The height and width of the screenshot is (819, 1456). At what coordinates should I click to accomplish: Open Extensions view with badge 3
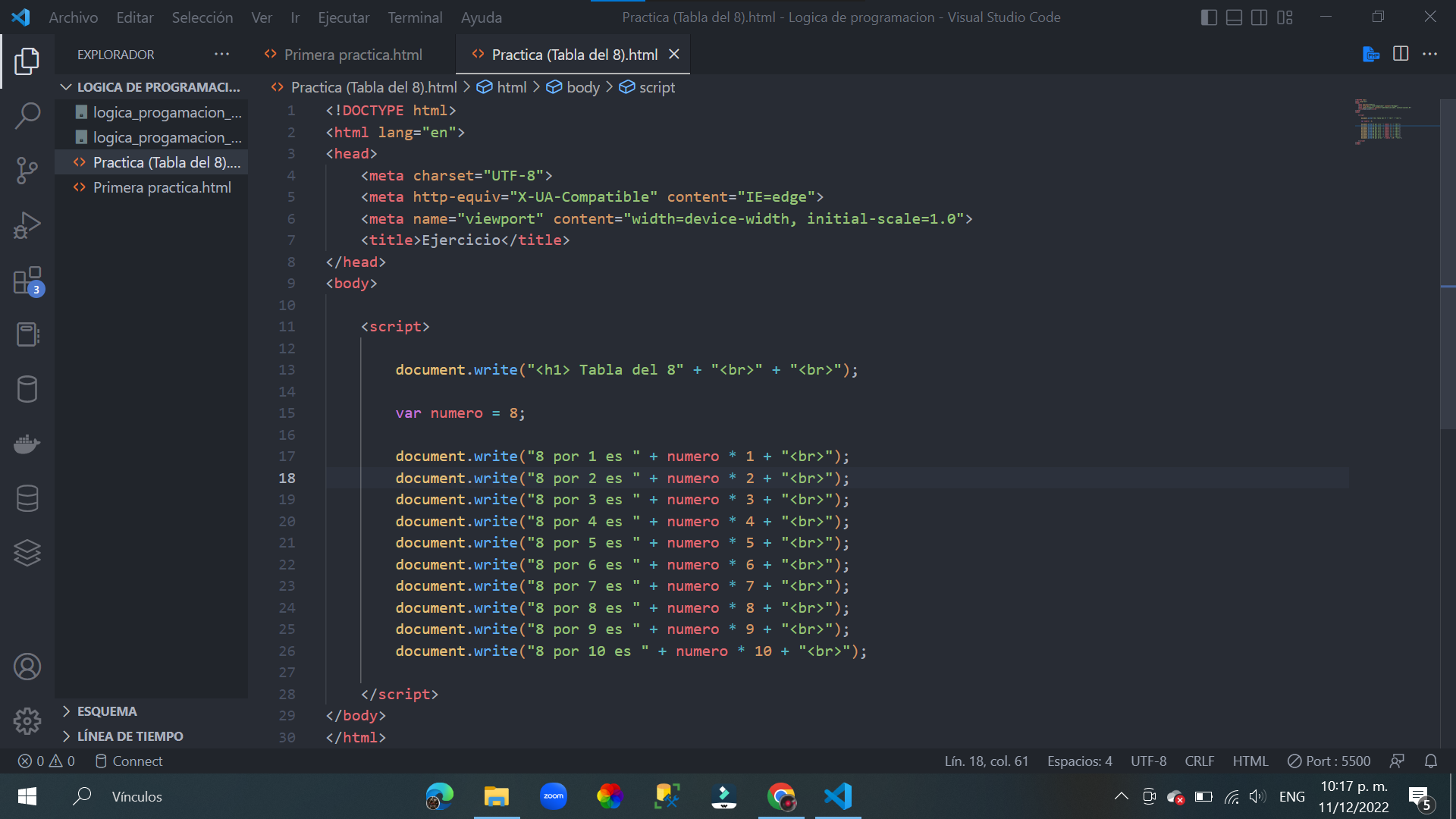point(27,280)
